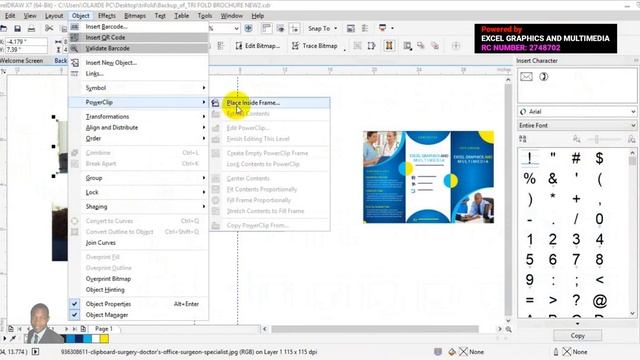The image size is (640, 360).
Task: Click the X position input field
Action: tap(27, 42)
